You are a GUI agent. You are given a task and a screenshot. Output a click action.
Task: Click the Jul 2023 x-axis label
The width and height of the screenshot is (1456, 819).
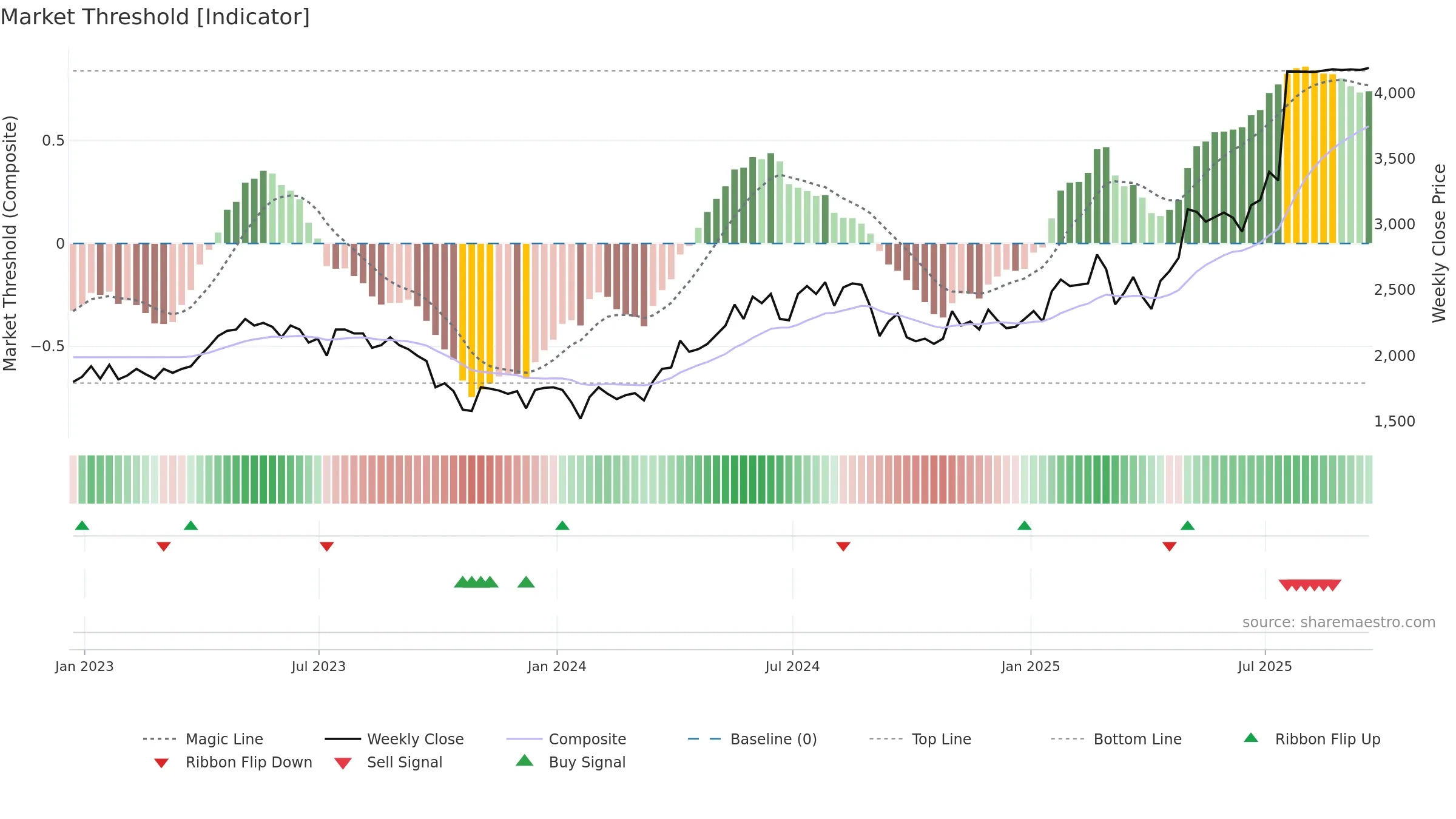click(318, 667)
